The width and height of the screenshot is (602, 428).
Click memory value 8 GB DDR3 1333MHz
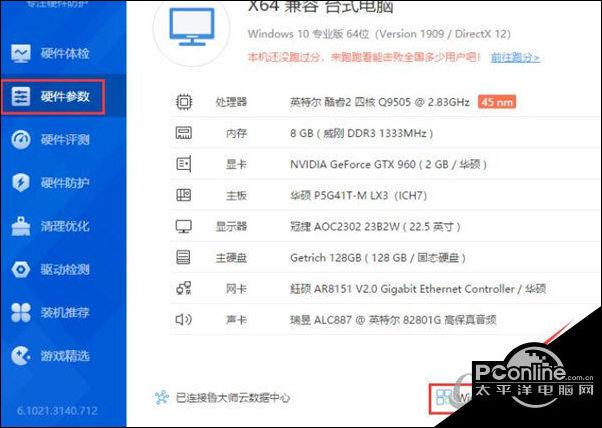(362, 134)
